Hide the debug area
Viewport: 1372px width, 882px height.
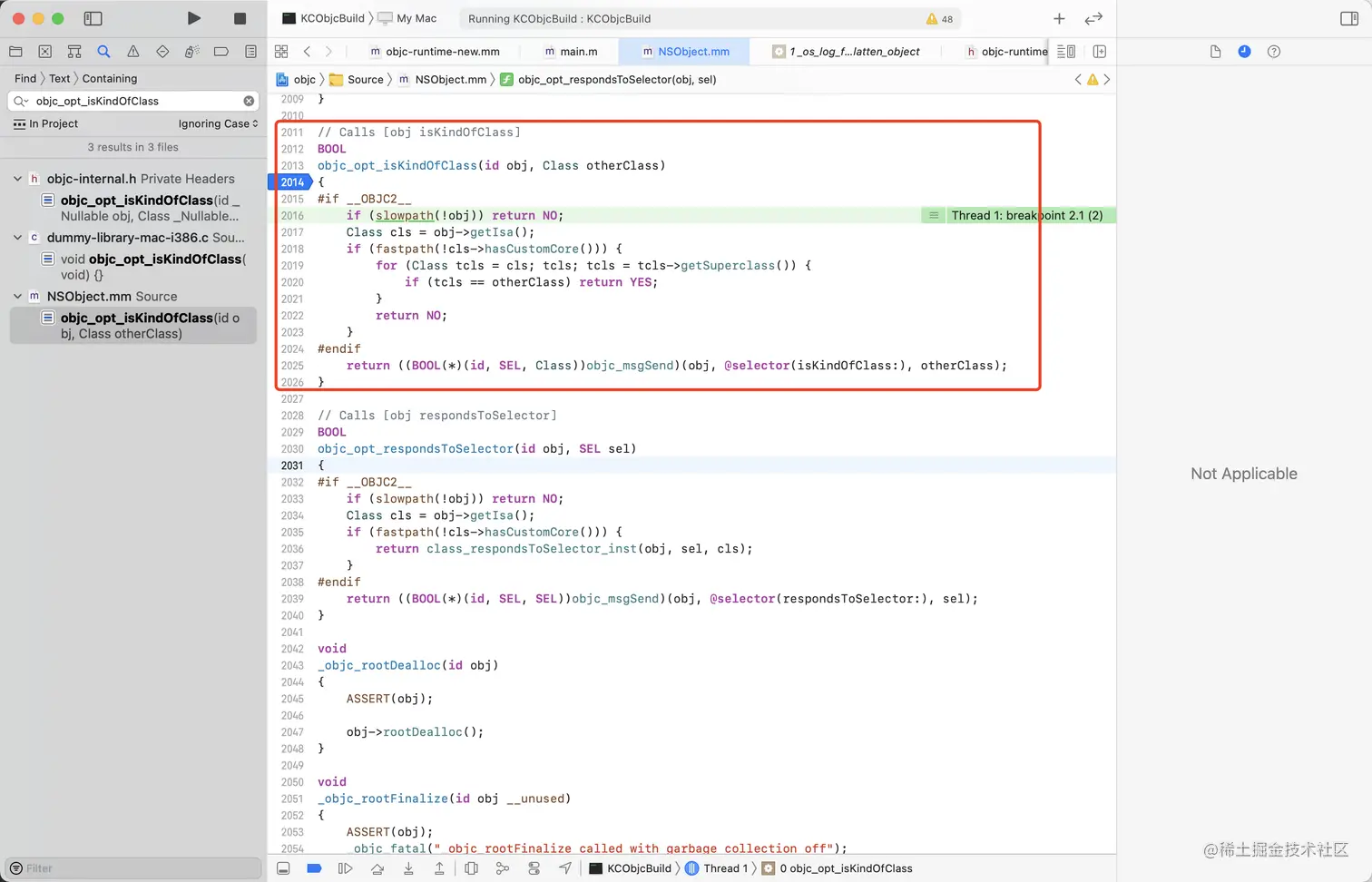283,868
